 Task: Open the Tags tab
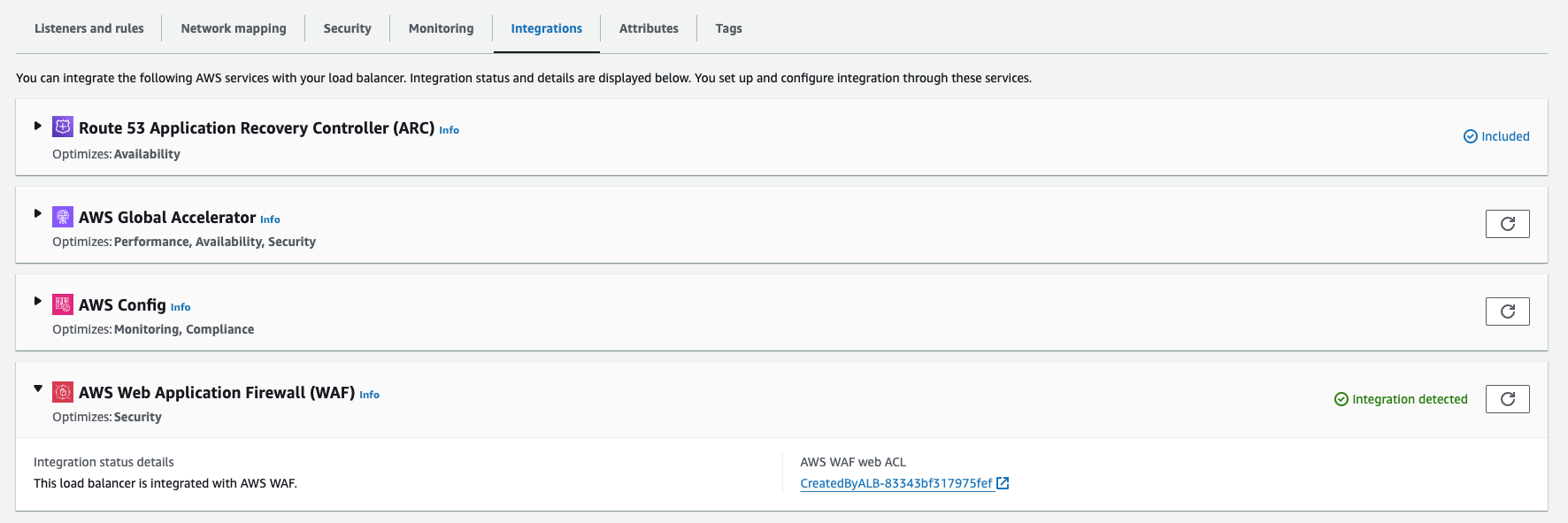729,28
